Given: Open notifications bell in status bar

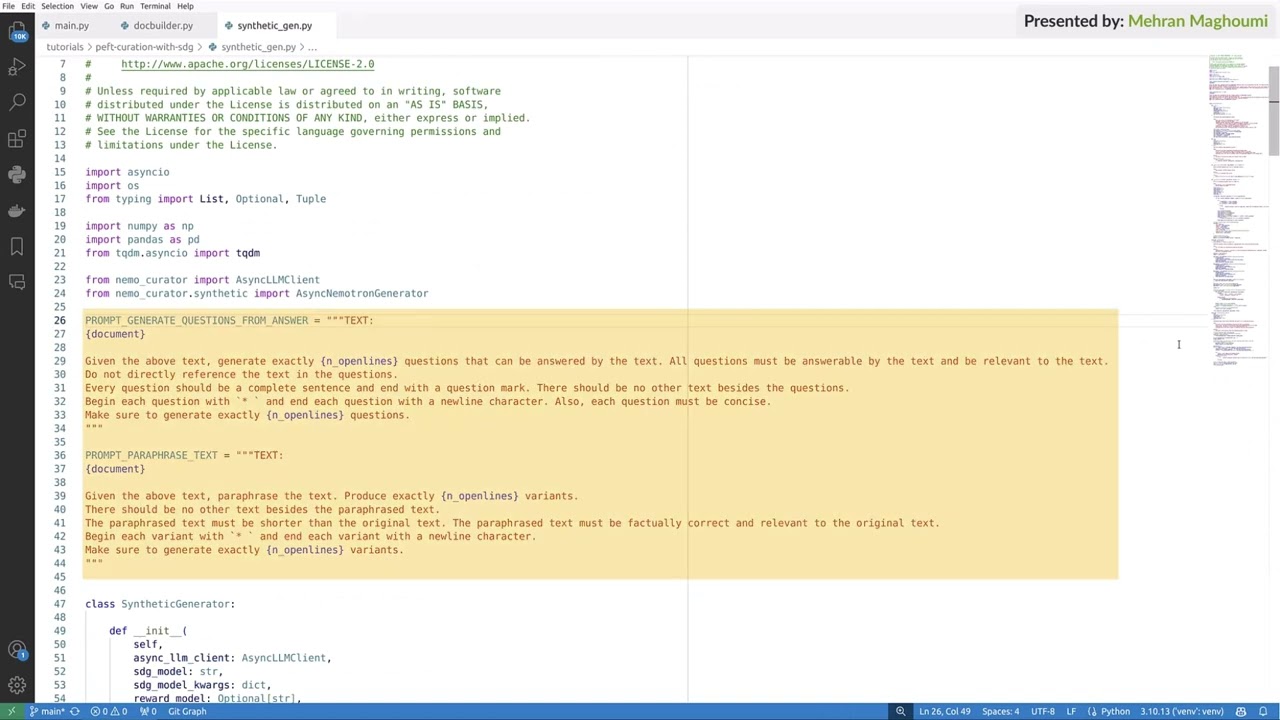Looking at the screenshot, I should point(1263,711).
